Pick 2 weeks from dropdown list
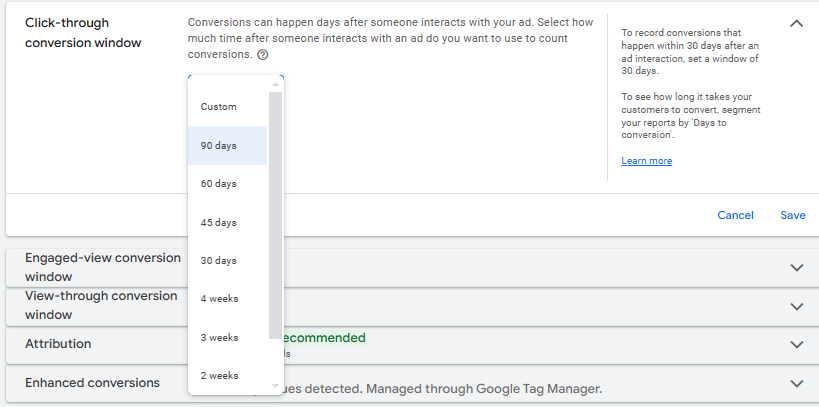 219,376
